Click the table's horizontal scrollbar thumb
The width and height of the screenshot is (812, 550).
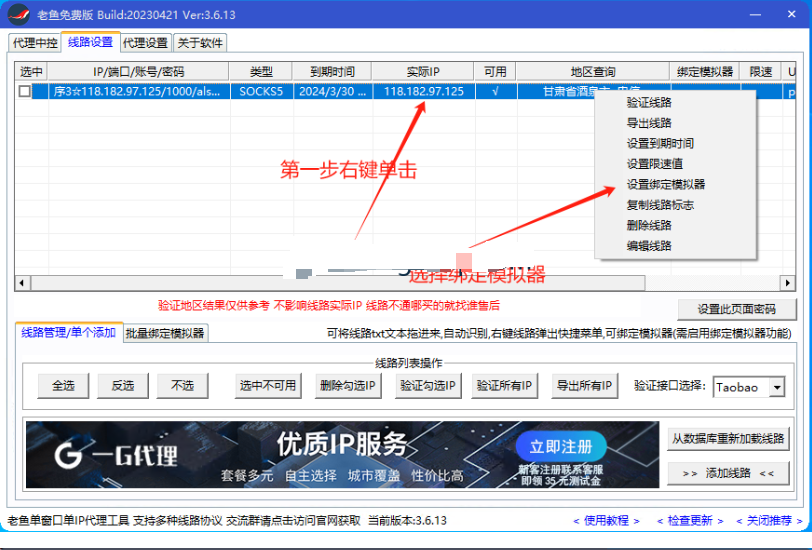tap(338, 283)
